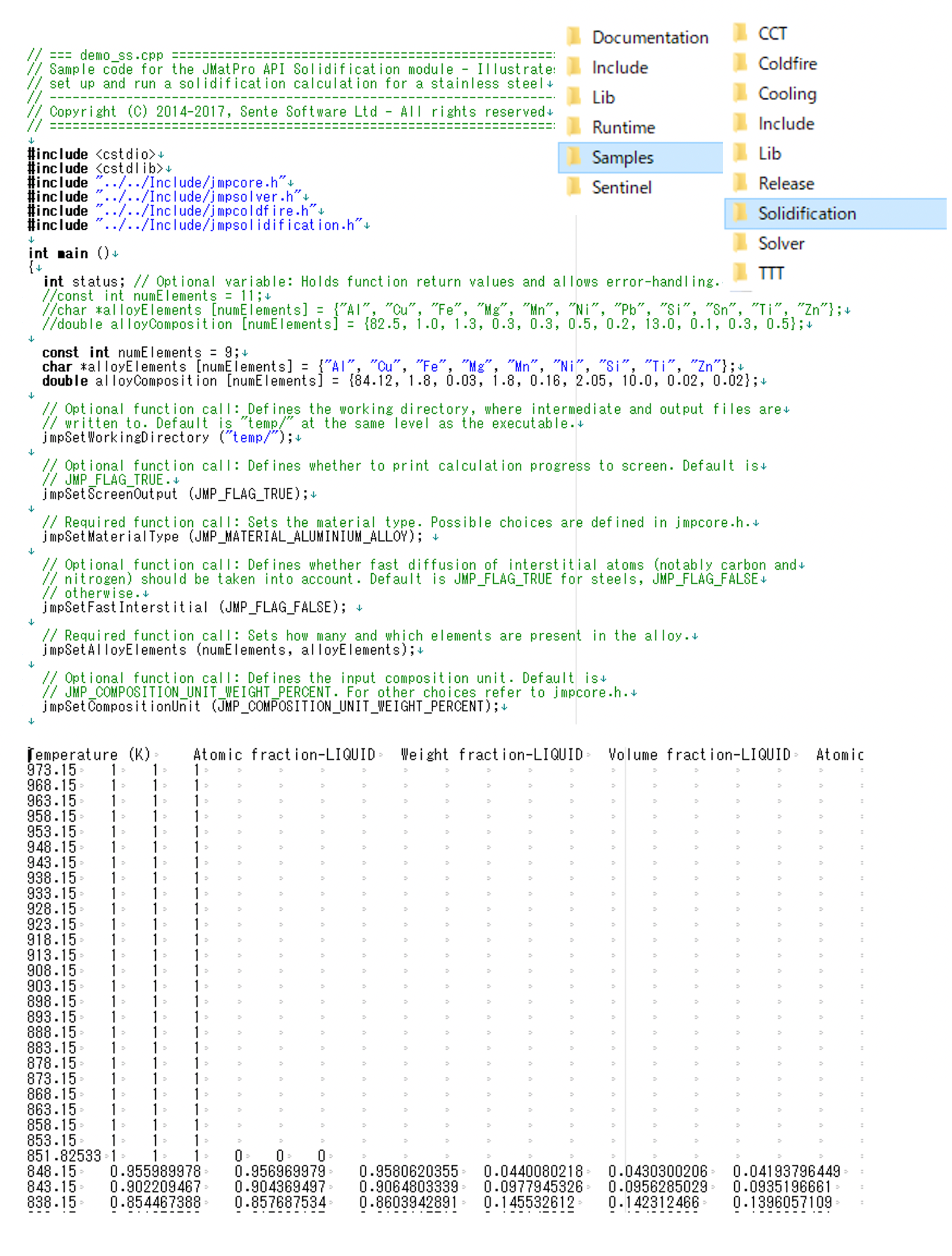The height and width of the screenshot is (1256, 952).
Task: Click the 848.15 temperature value
Action: tap(52, 1172)
